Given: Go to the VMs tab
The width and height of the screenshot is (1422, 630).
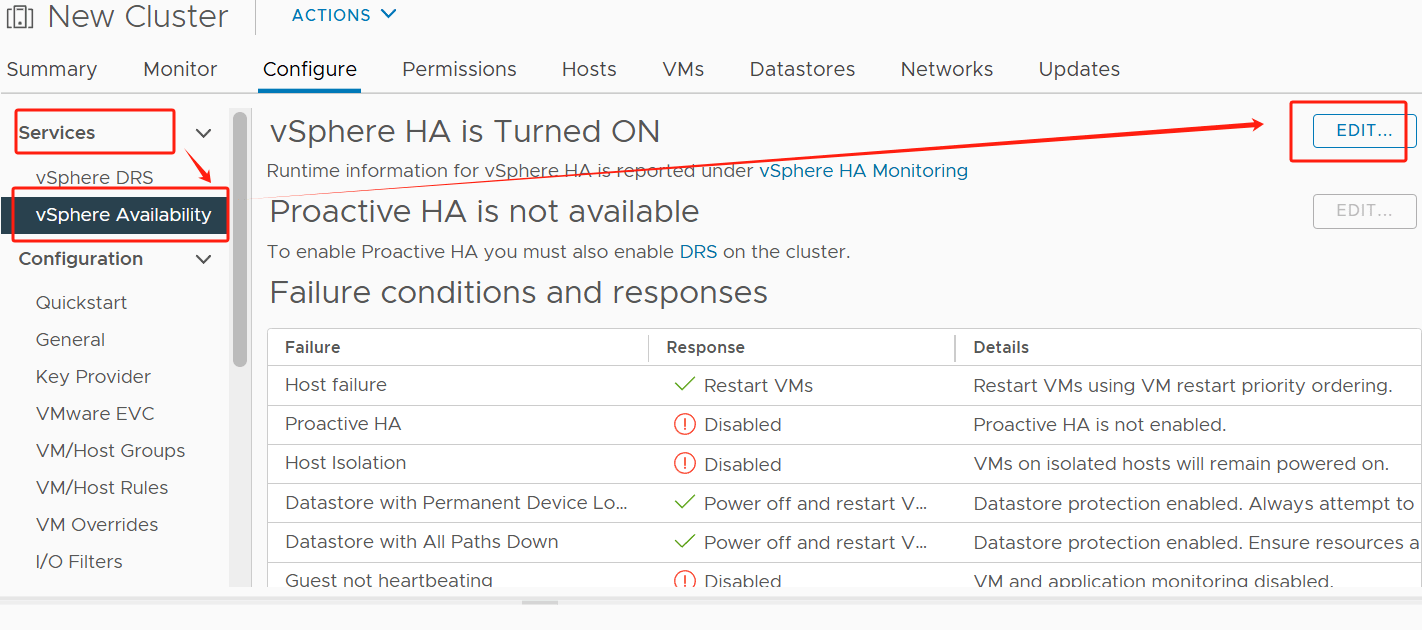Looking at the screenshot, I should pyautogui.click(x=683, y=69).
